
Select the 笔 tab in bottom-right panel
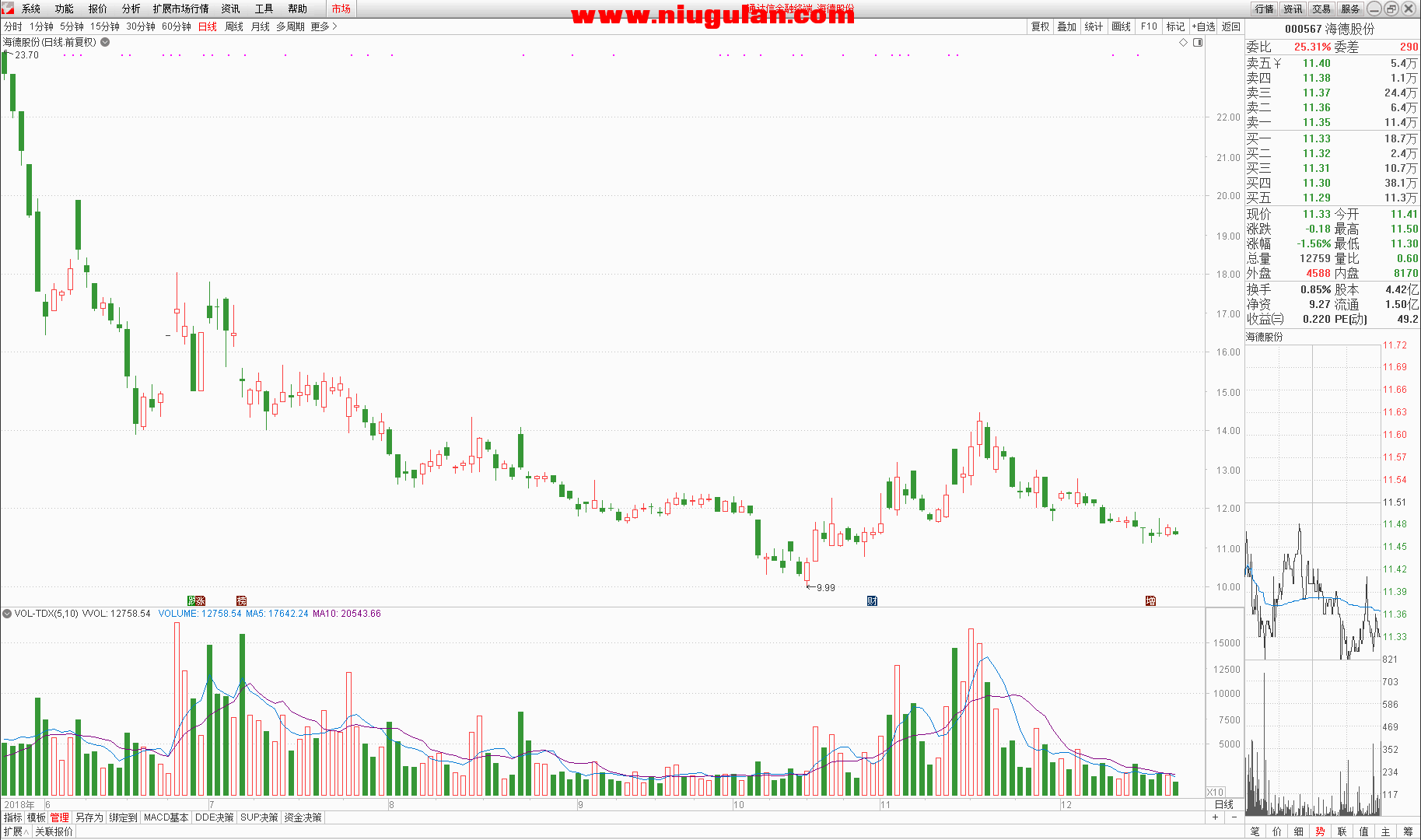pos(1255,831)
